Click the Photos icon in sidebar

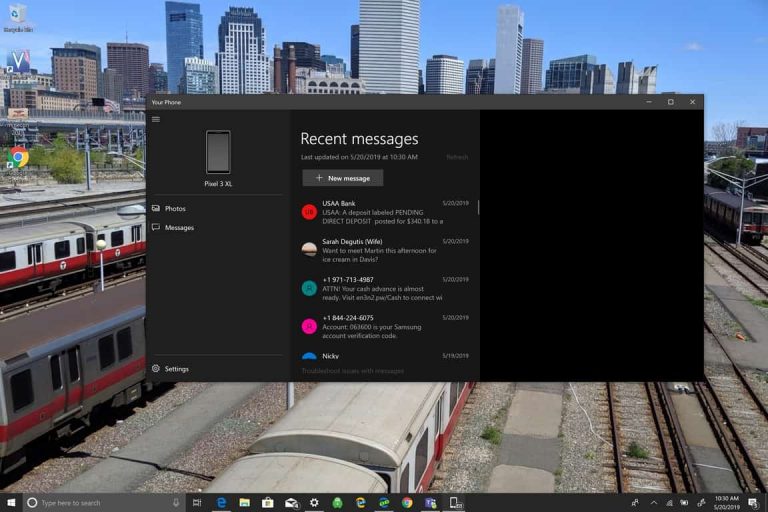156,209
